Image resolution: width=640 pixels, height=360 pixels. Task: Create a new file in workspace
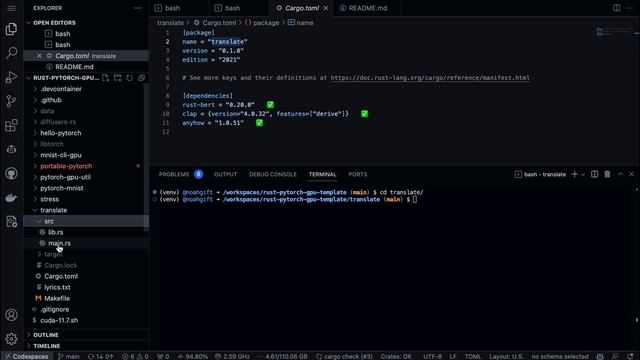click(106, 78)
